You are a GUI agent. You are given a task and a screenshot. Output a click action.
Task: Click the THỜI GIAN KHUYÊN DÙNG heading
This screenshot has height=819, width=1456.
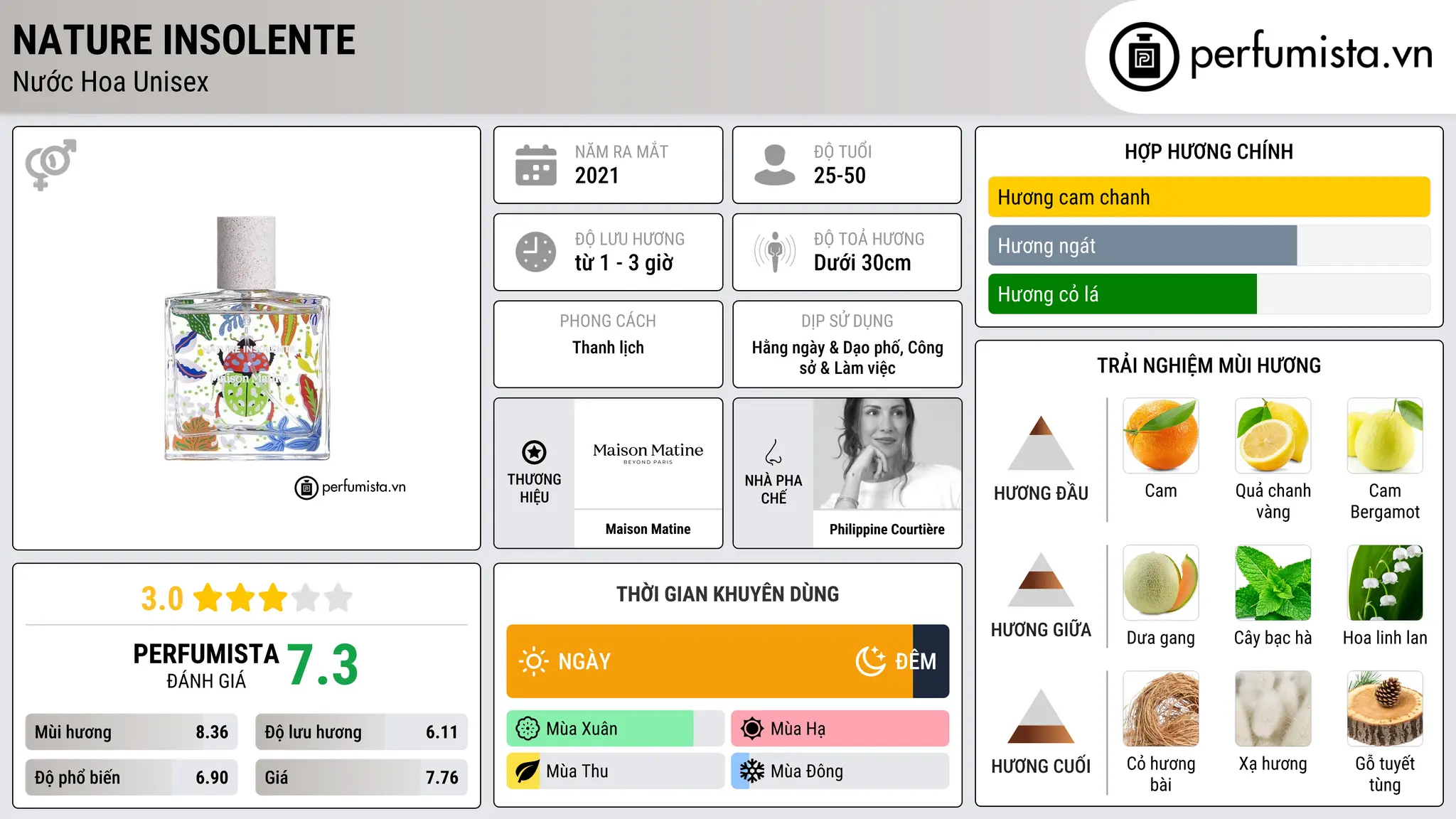tap(728, 594)
